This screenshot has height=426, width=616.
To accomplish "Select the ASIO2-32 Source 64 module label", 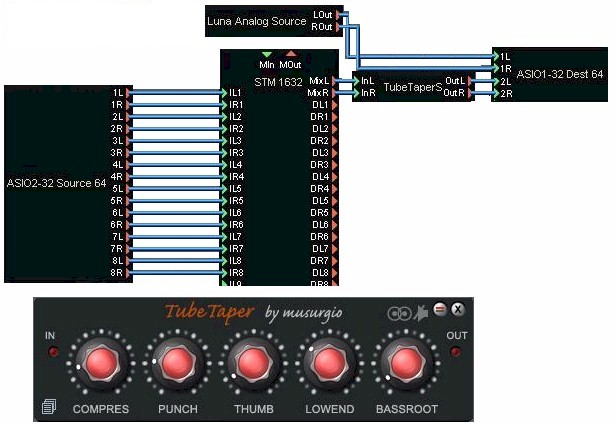I will pos(56,183).
